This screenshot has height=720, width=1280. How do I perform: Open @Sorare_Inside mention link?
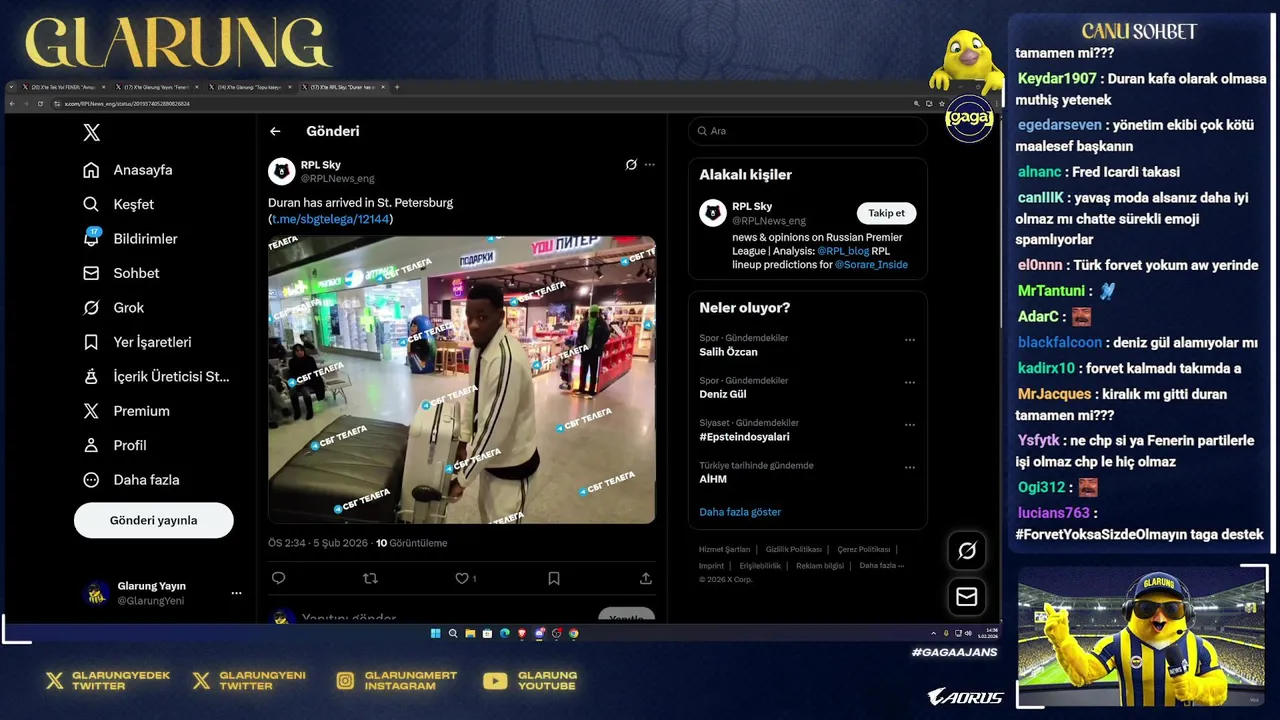point(871,265)
